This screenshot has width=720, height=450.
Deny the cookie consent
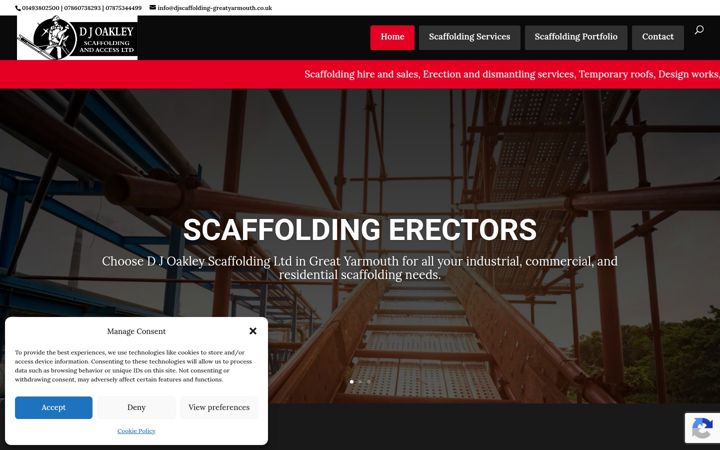136,407
